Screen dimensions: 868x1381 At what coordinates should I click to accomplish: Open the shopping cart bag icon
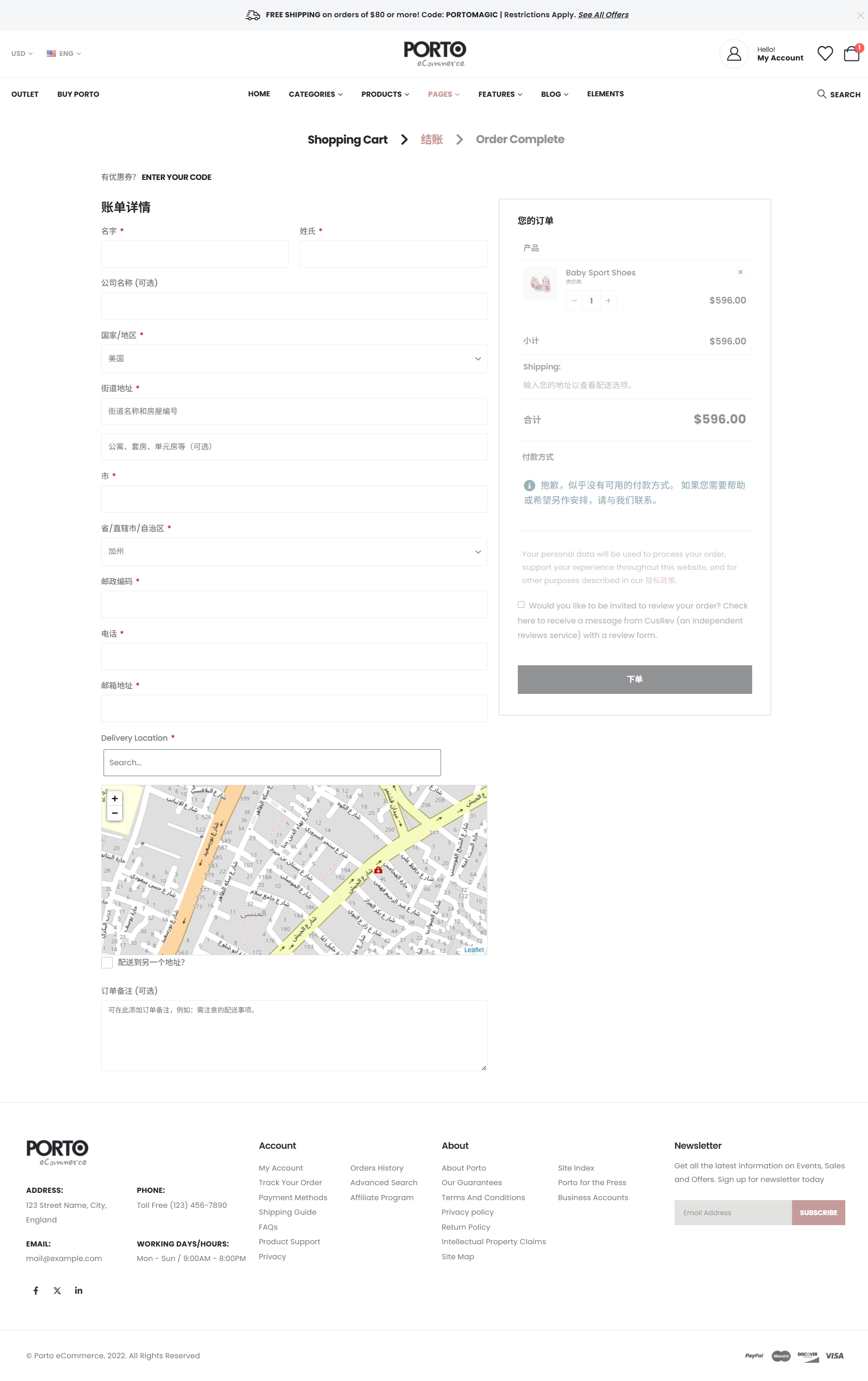851,54
